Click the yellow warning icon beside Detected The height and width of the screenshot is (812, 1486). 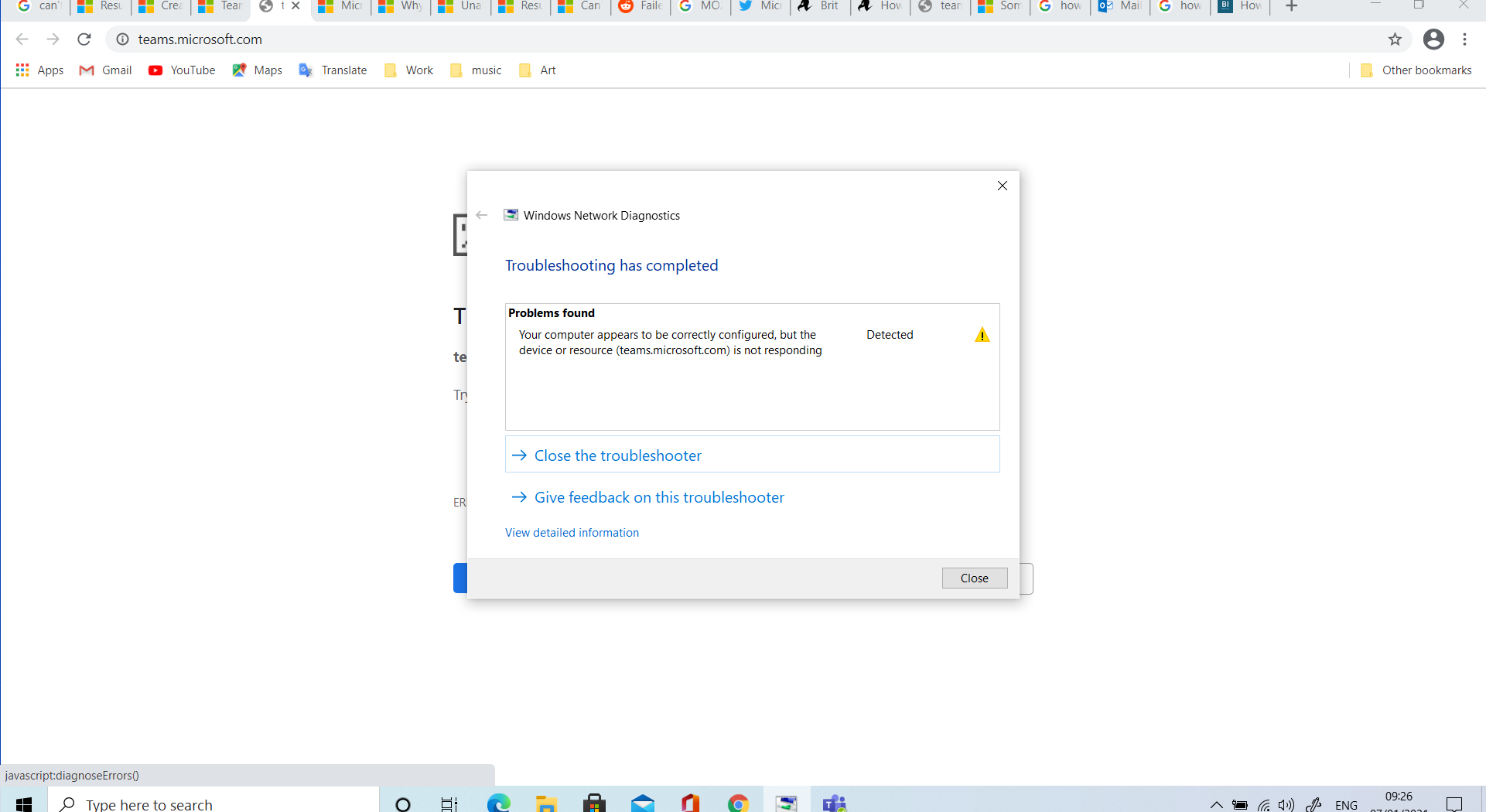tap(982, 335)
